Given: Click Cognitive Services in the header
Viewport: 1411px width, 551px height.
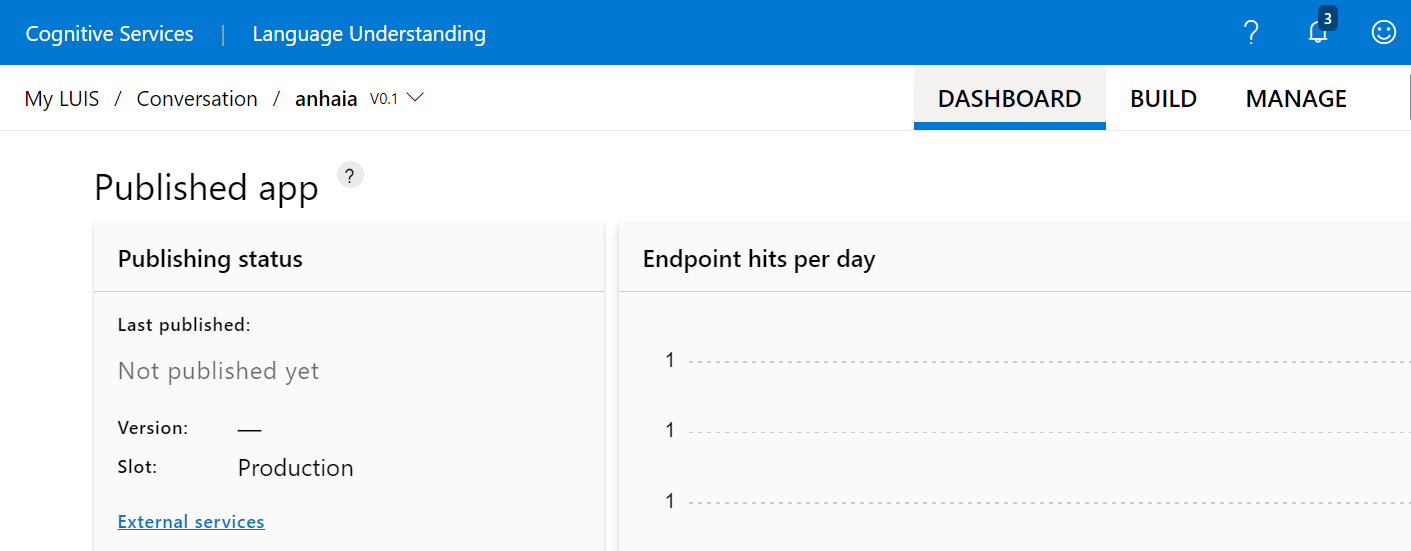Looking at the screenshot, I should (x=109, y=34).
